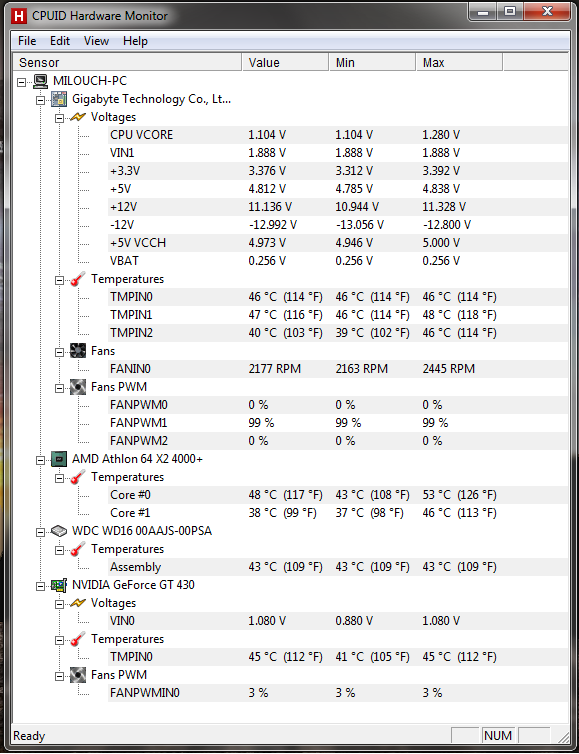Collapse the motherboard Temperatures group
Screen dimensions: 579x754
point(59,279)
